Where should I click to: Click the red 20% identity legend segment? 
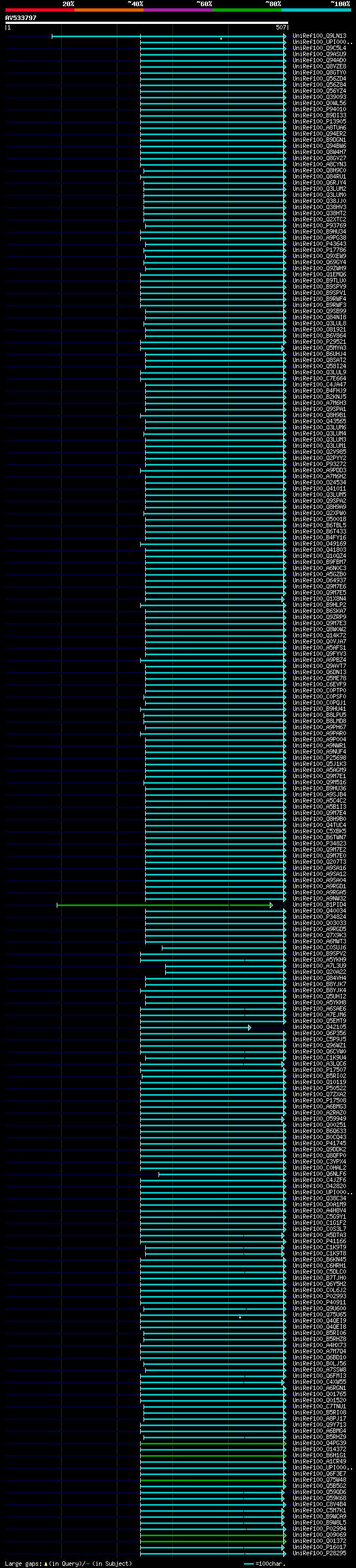pos(39,10)
